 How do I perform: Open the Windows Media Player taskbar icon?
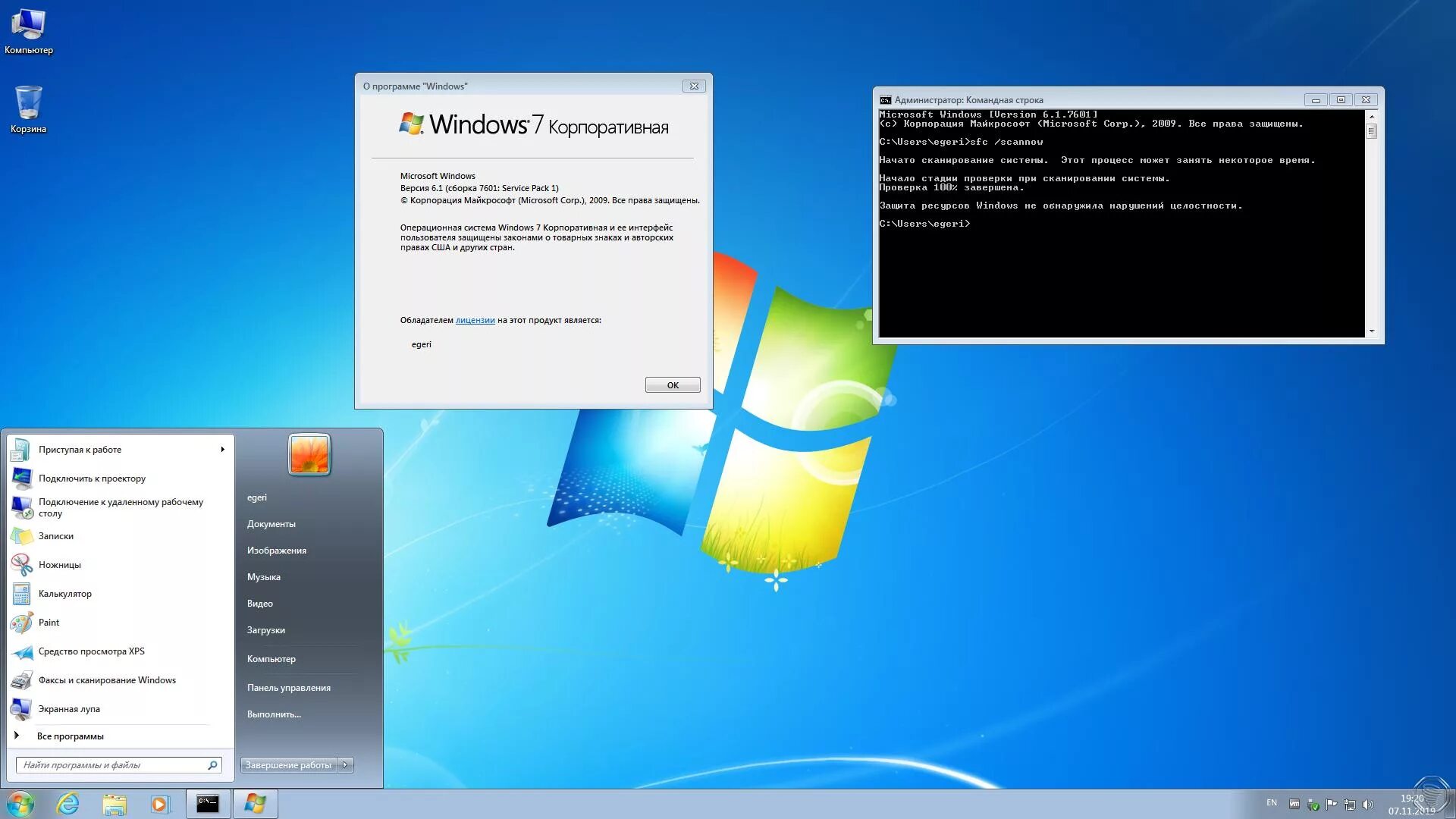point(160,804)
